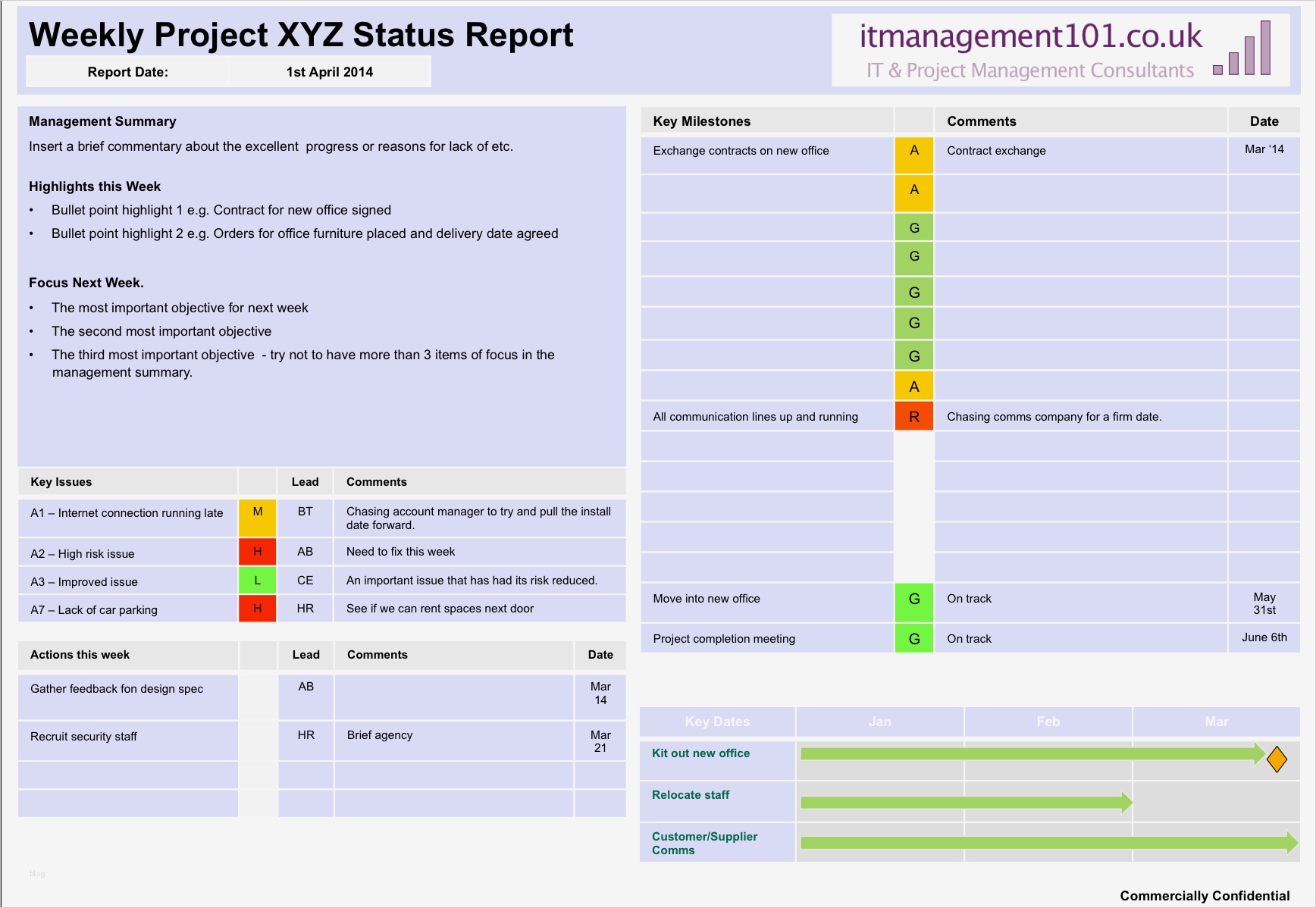The image size is (1316, 908).
Task: Click the green G status for Project completion meeting
Action: [x=914, y=638]
